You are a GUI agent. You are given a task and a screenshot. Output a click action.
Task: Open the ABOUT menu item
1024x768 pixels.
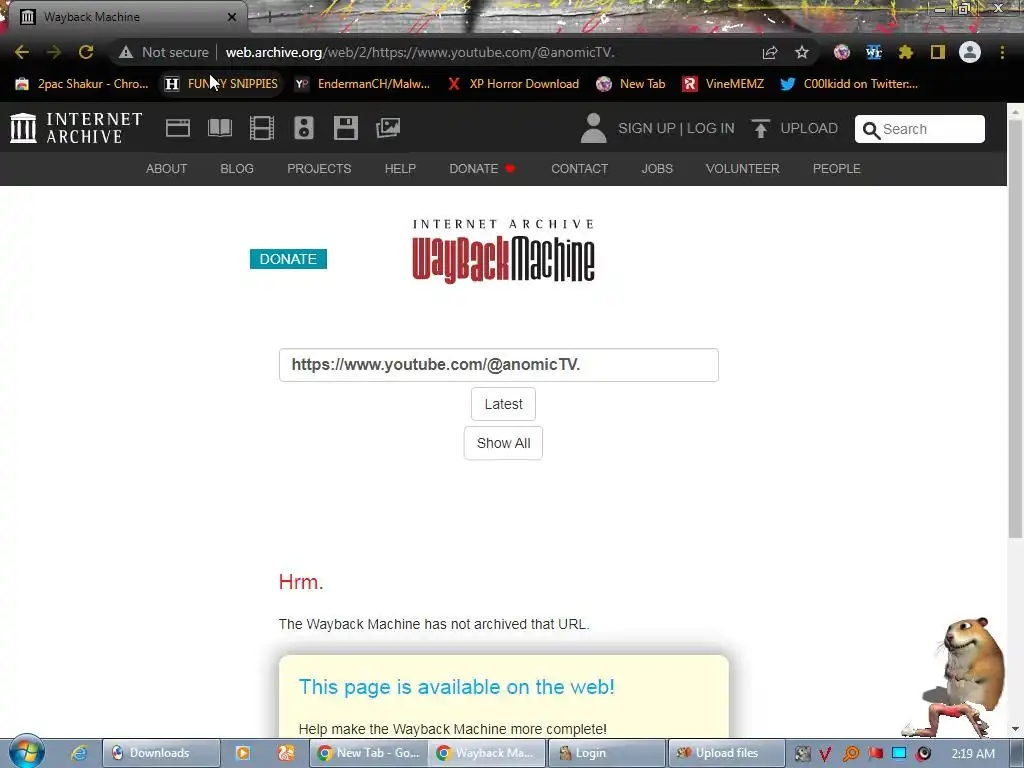167,168
